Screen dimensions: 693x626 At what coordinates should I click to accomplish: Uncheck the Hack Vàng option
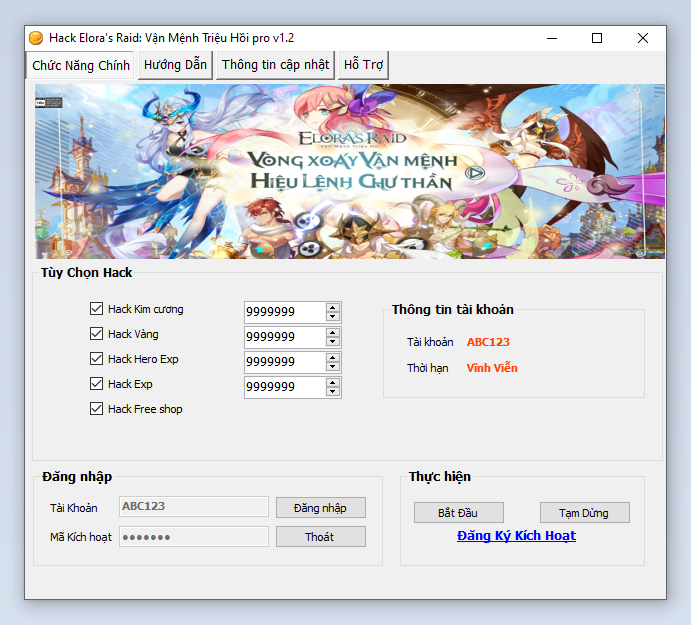point(97,334)
